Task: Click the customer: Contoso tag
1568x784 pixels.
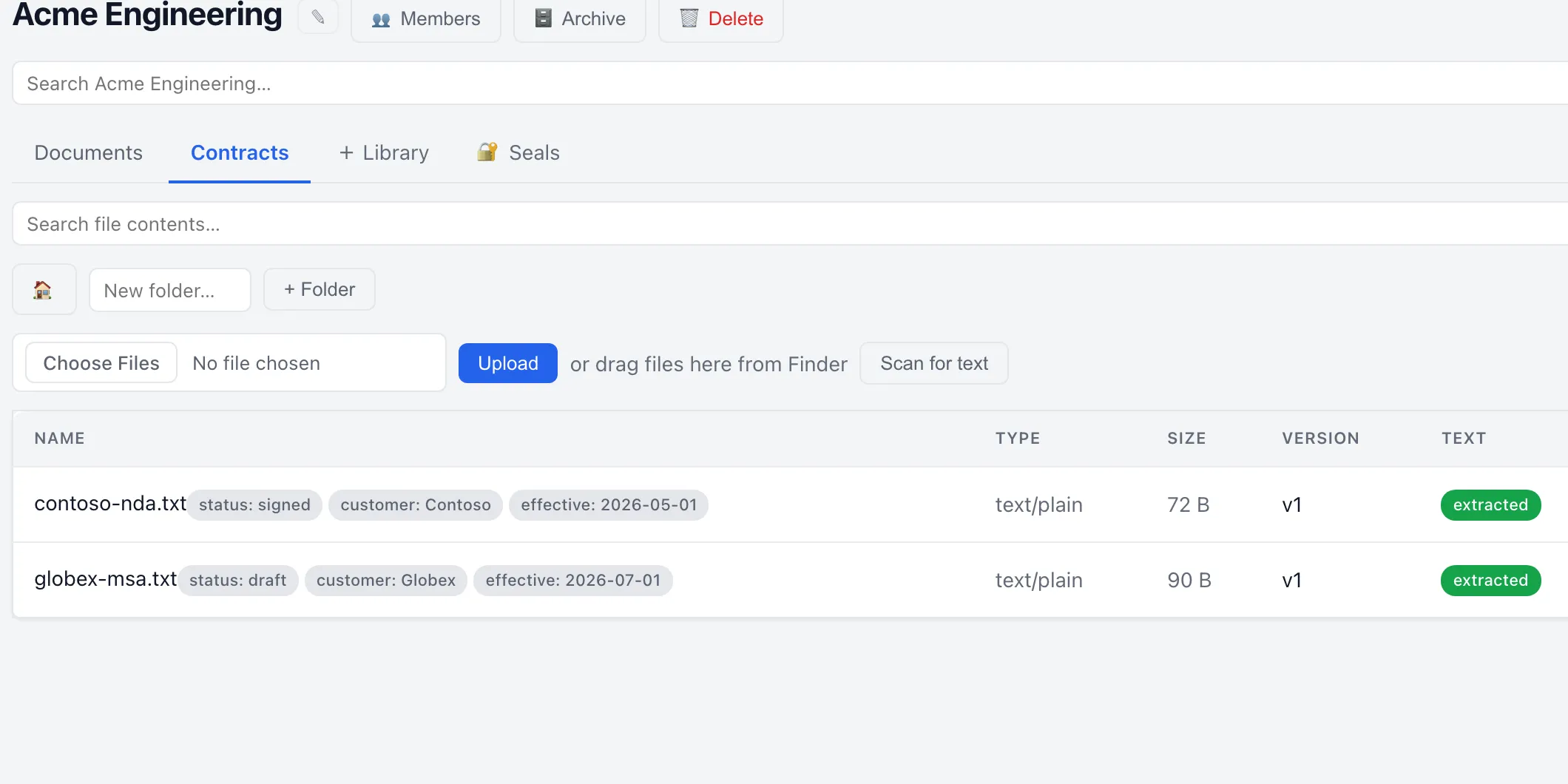Action: coord(416,505)
